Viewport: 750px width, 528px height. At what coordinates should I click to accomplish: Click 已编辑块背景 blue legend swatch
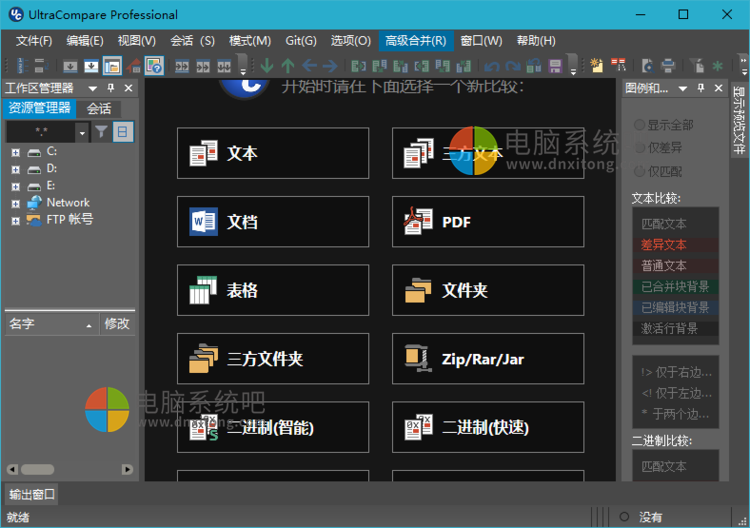pyautogui.click(x=675, y=308)
